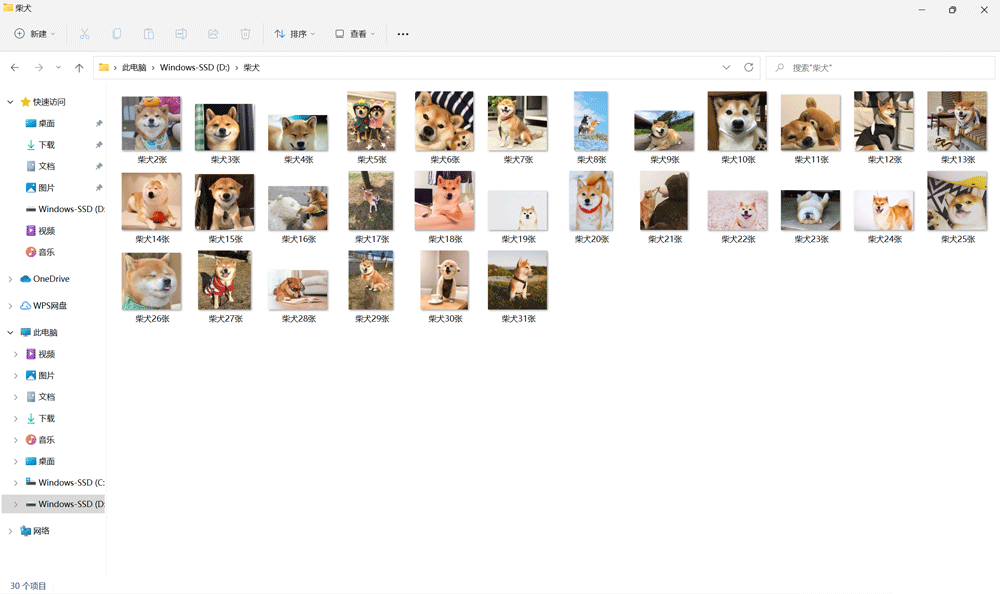The width and height of the screenshot is (1000, 594).
Task: Expand the OneDrive tree node
Action: click(10, 279)
